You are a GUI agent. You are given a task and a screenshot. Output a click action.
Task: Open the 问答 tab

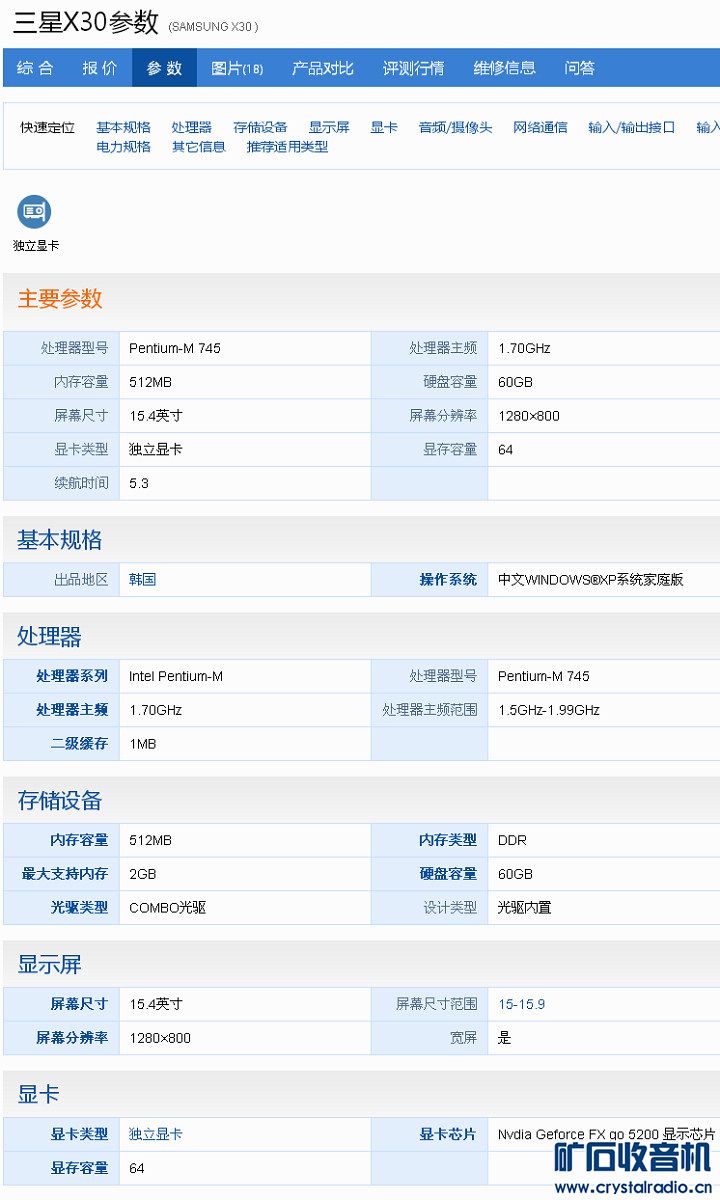pyautogui.click(x=580, y=68)
